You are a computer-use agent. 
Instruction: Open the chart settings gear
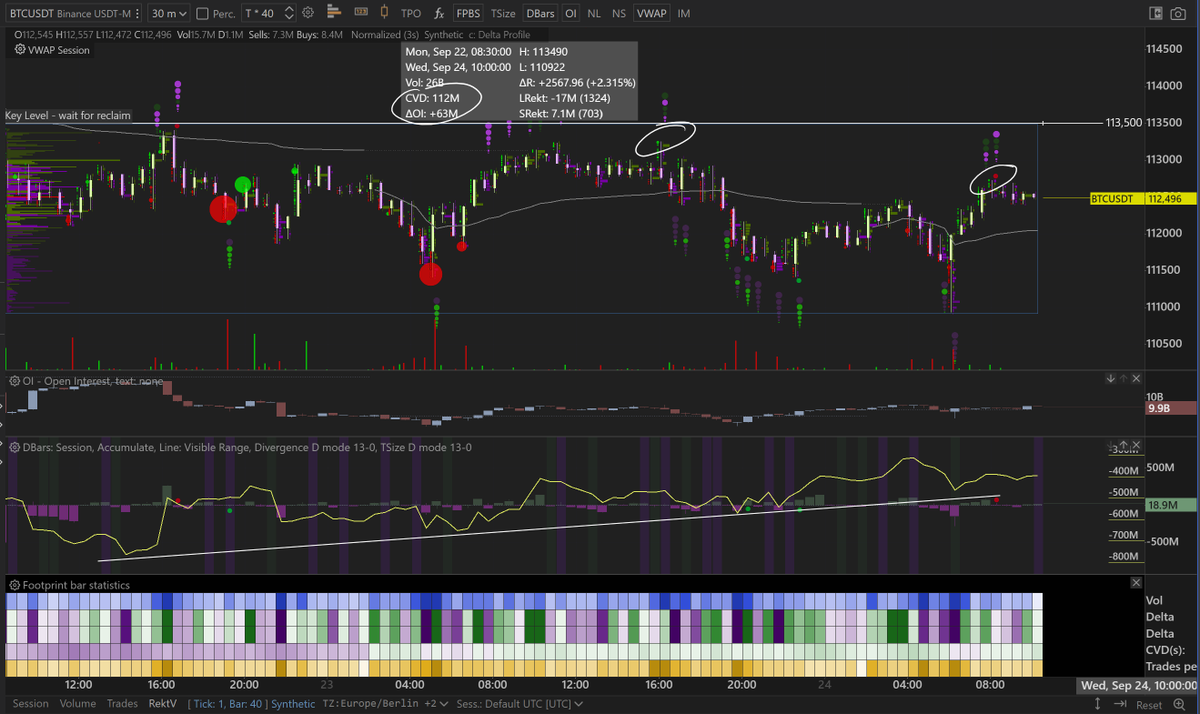coord(307,13)
